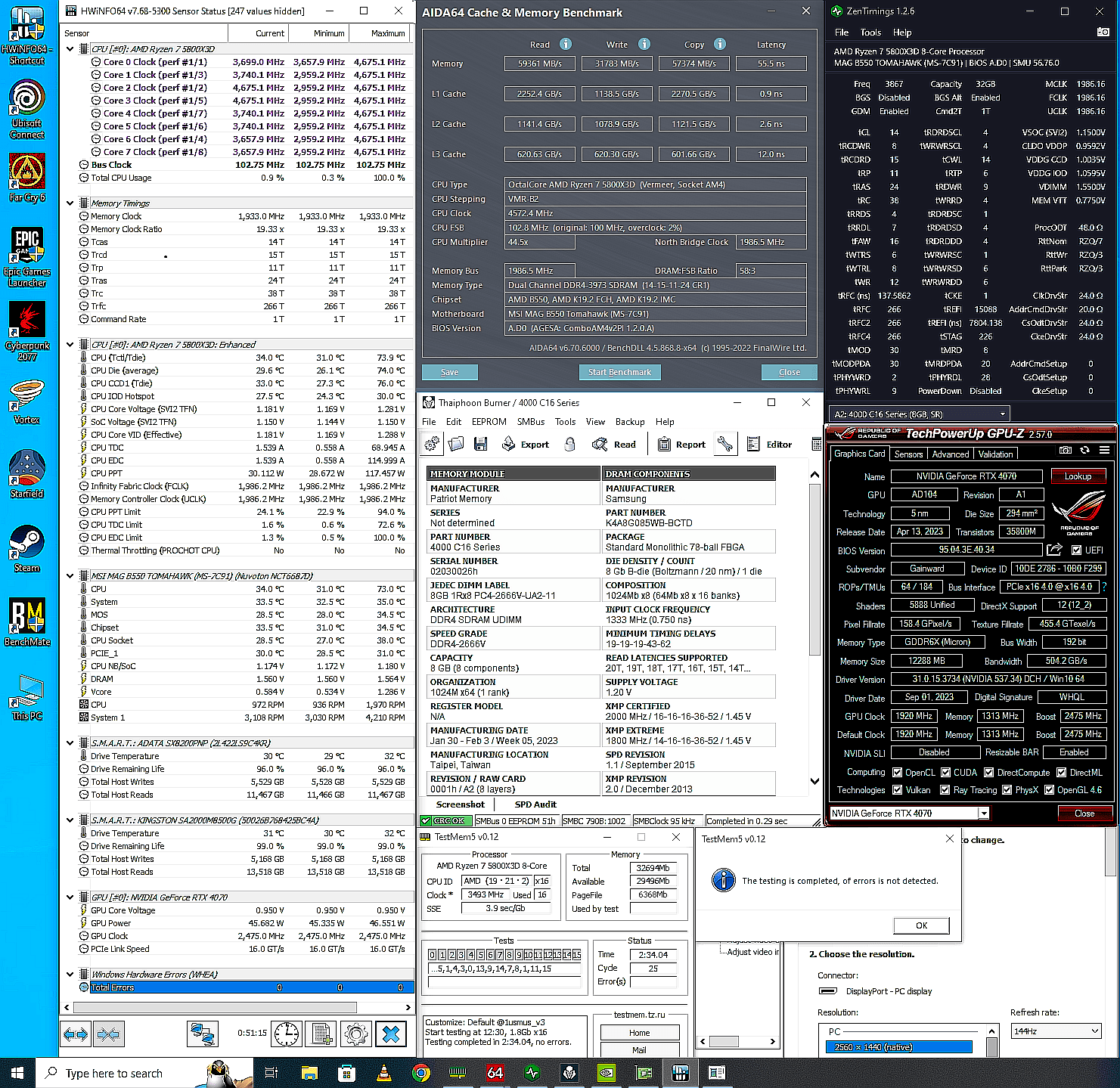Click Copy info icon in AIDA64 benchmark
Screen dimensions: 1120x1088
(720, 44)
